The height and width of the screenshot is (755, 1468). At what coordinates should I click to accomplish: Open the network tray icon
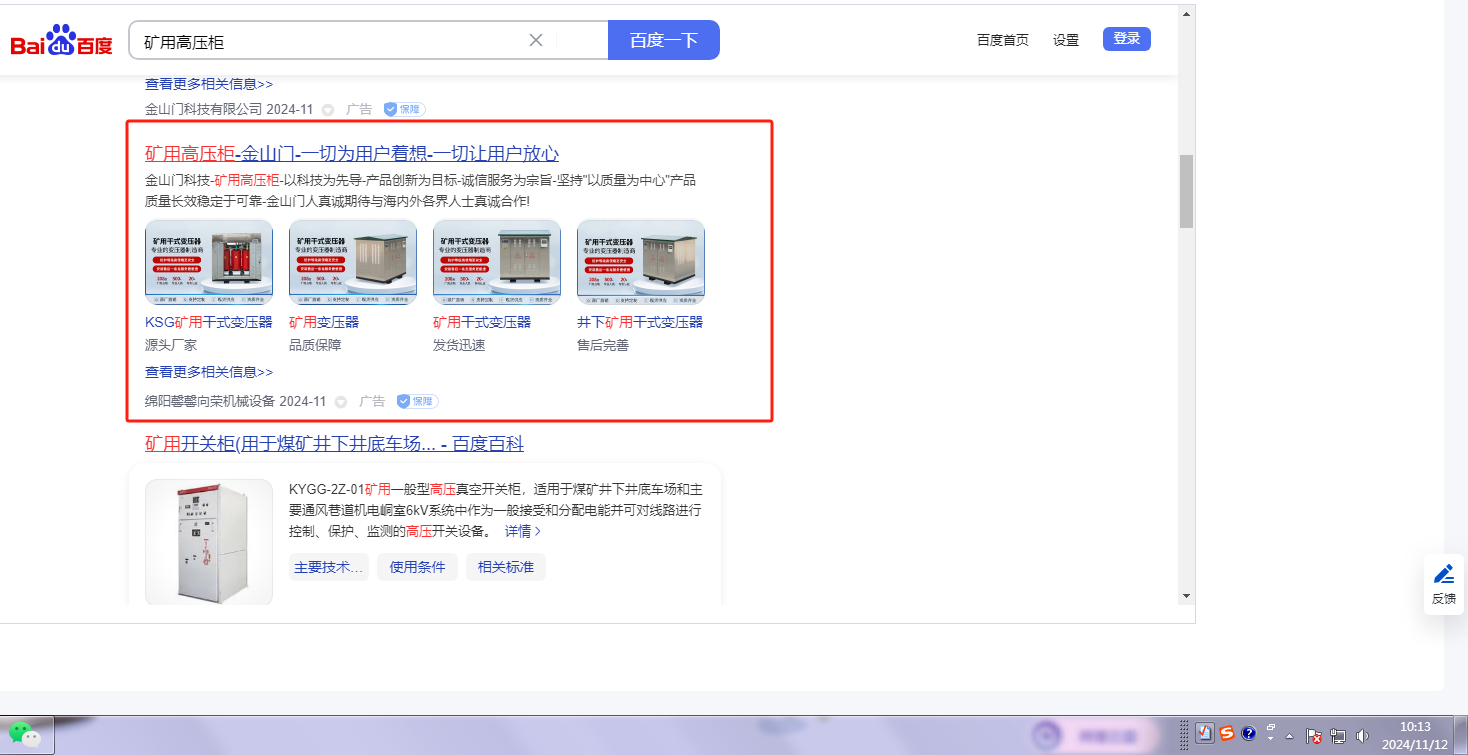pyautogui.click(x=1338, y=736)
